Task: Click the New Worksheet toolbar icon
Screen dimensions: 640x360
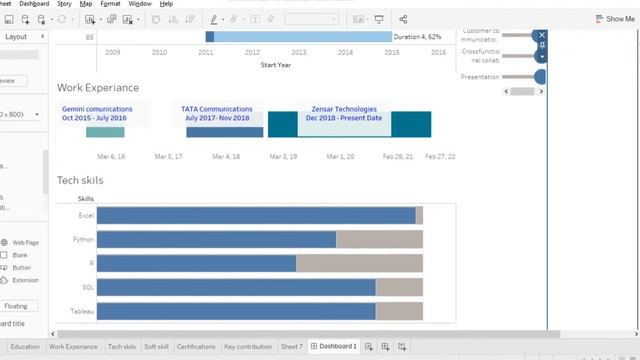Action: click(x=90, y=19)
